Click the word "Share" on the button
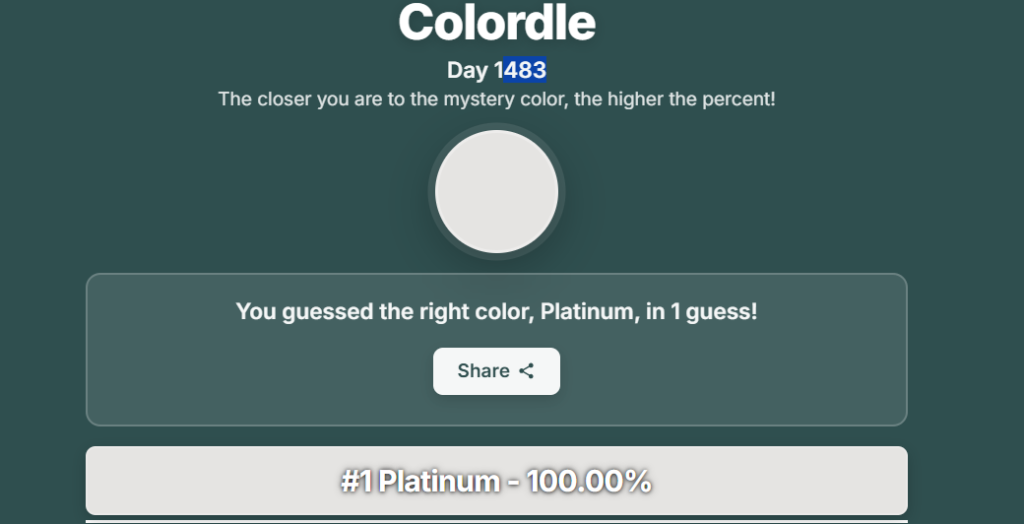This screenshot has height=524, width=1024. (483, 371)
